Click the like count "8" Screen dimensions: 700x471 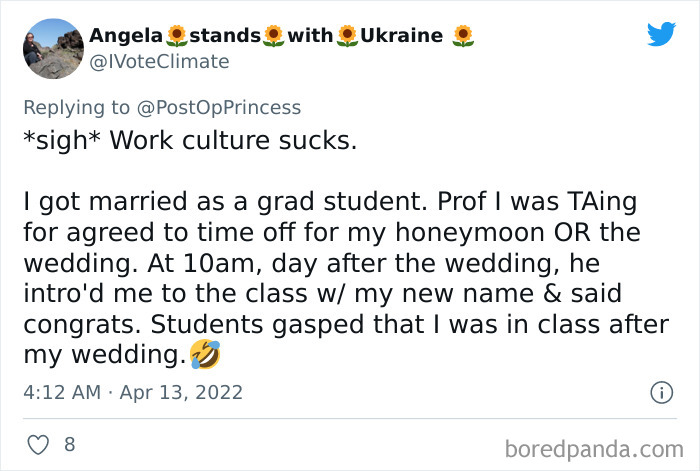(69, 444)
